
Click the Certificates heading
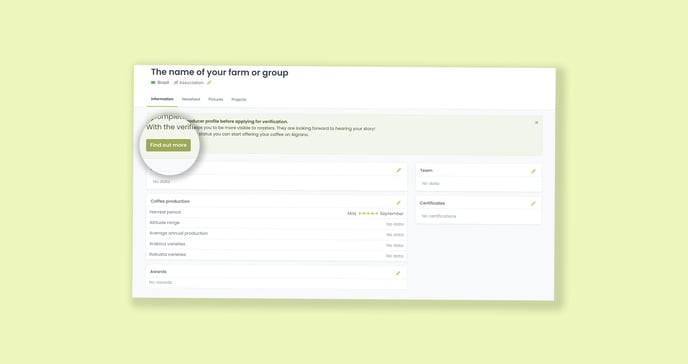coord(432,203)
